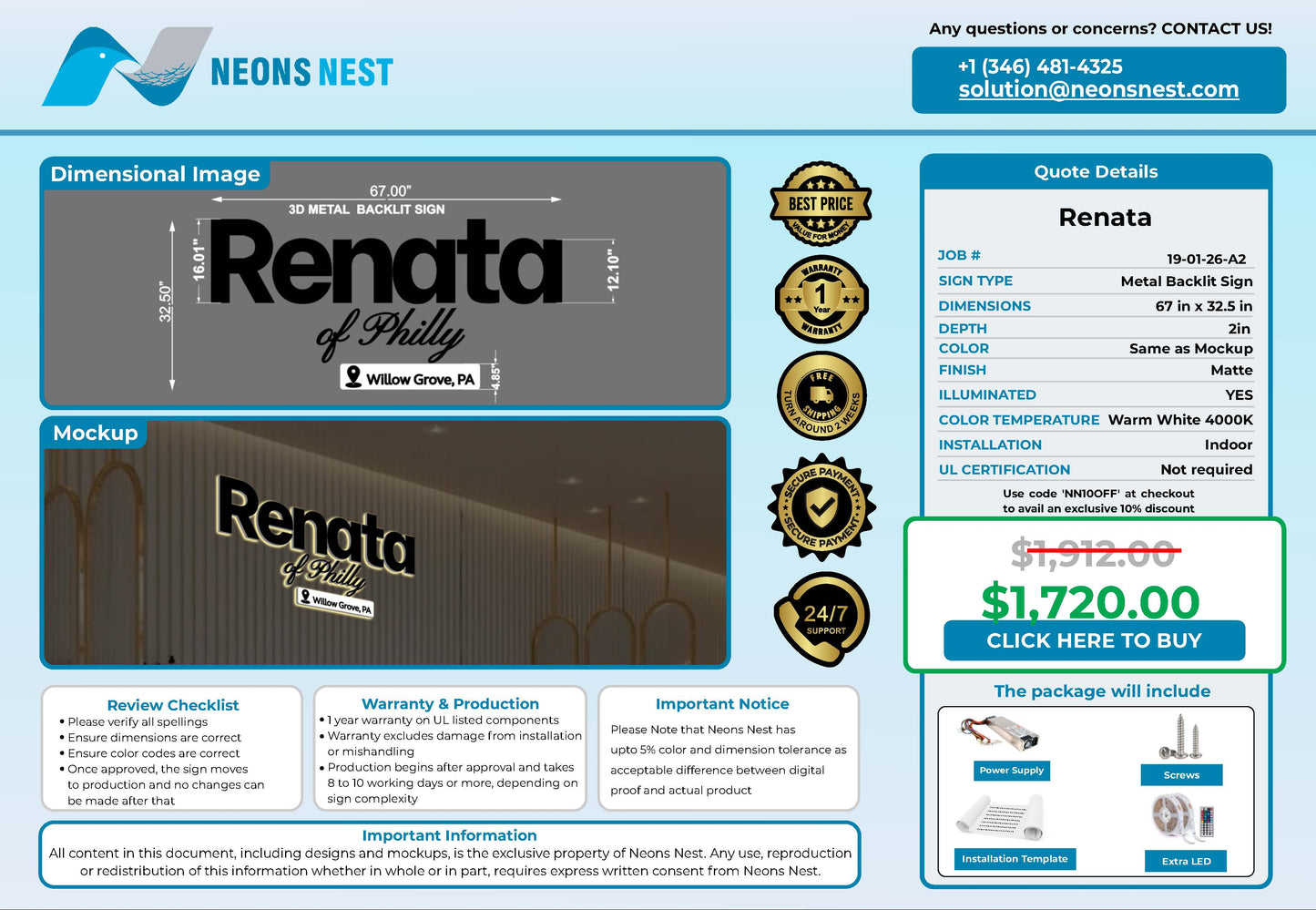
Task: Click the location pin beside Willow Grove, PA
Action: click(353, 376)
